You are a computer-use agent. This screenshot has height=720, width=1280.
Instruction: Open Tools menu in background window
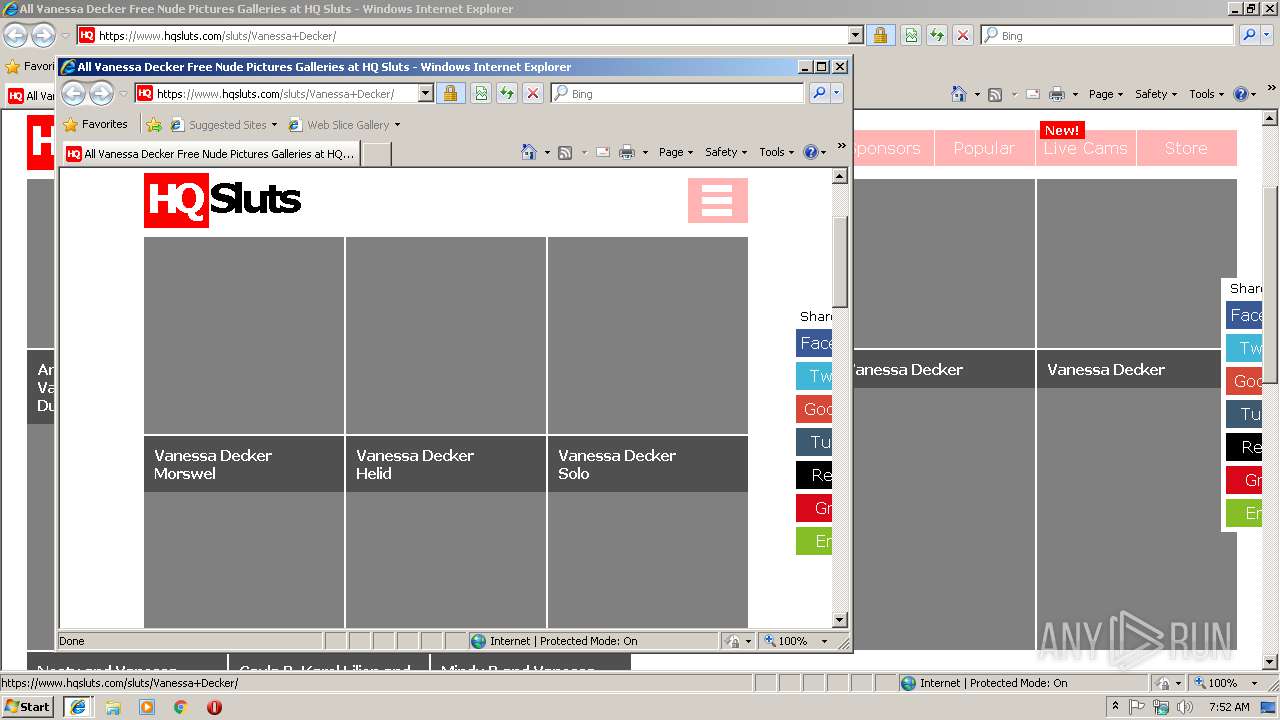point(1207,94)
